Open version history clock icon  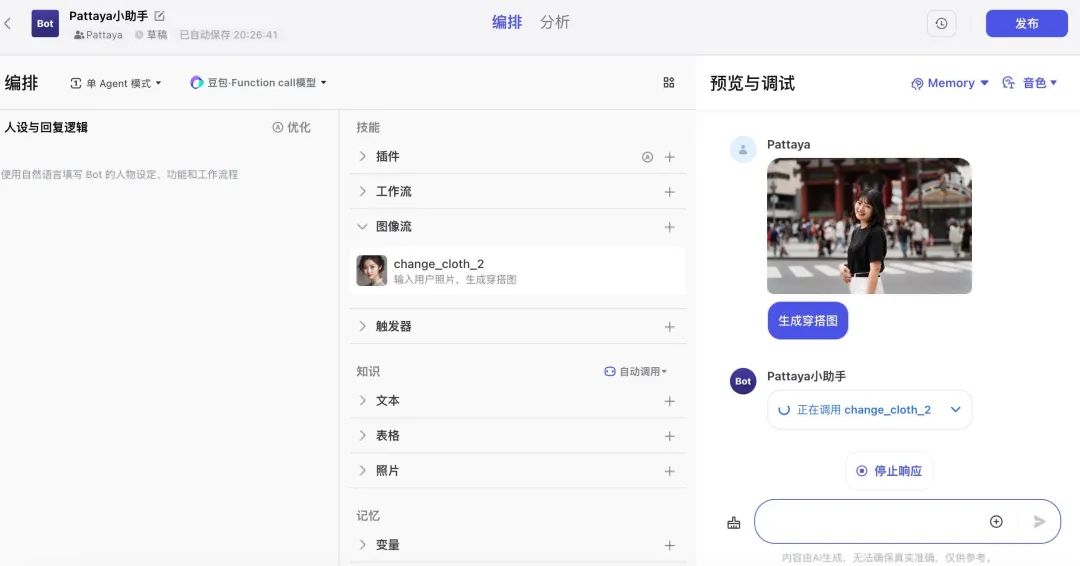point(941,23)
